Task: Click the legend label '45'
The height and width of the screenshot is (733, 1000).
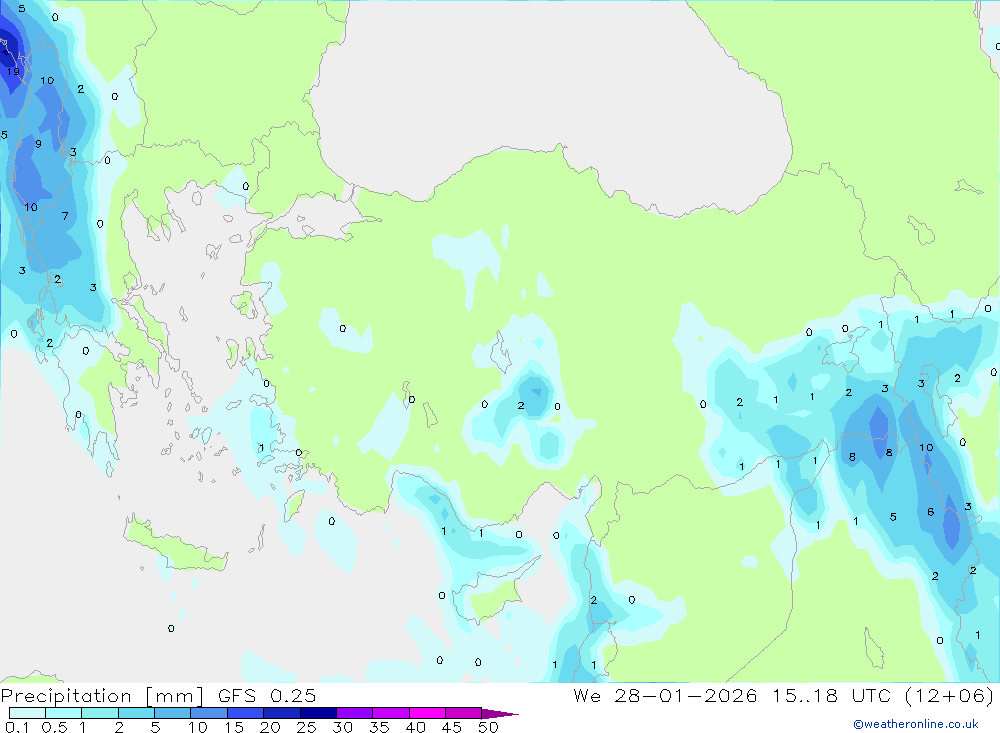Action: [452, 727]
